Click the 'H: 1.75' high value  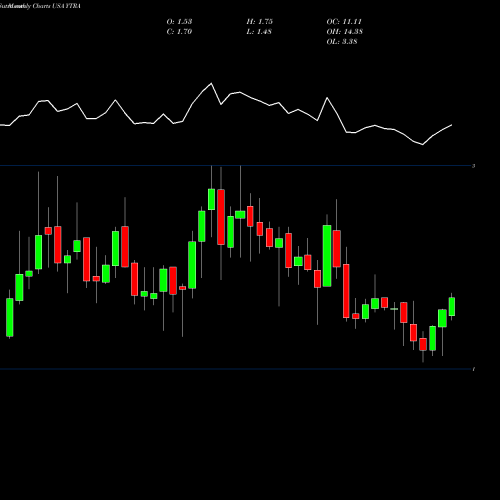point(260,22)
